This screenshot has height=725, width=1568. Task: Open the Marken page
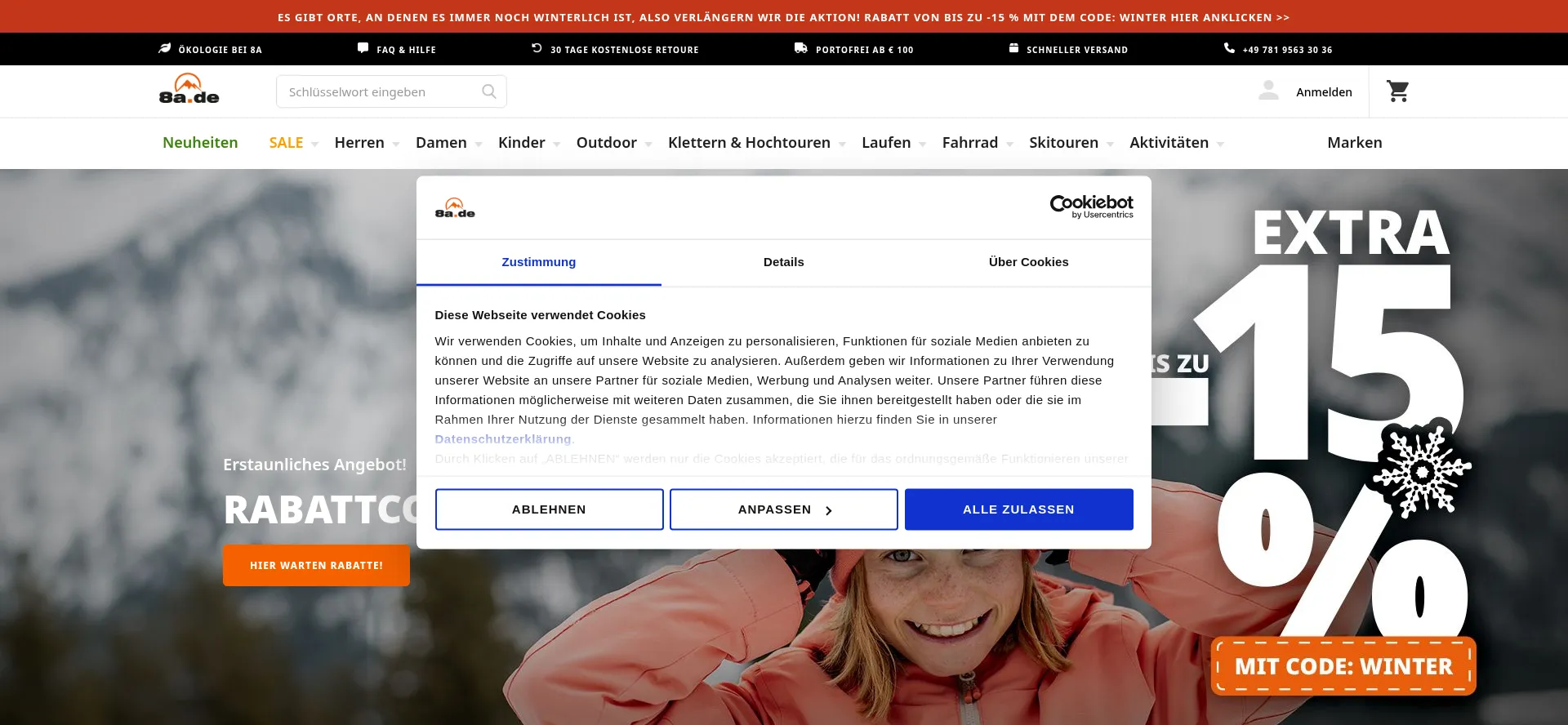[1355, 143]
